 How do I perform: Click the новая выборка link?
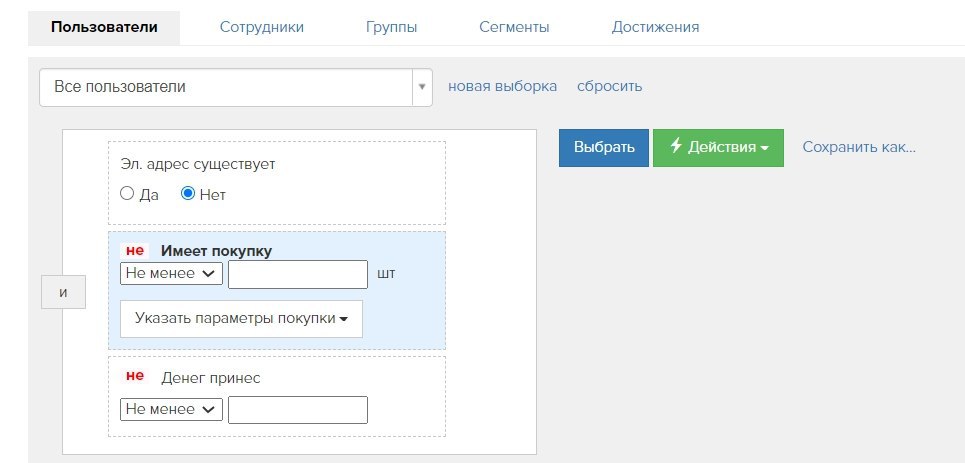(x=502, y=86)
